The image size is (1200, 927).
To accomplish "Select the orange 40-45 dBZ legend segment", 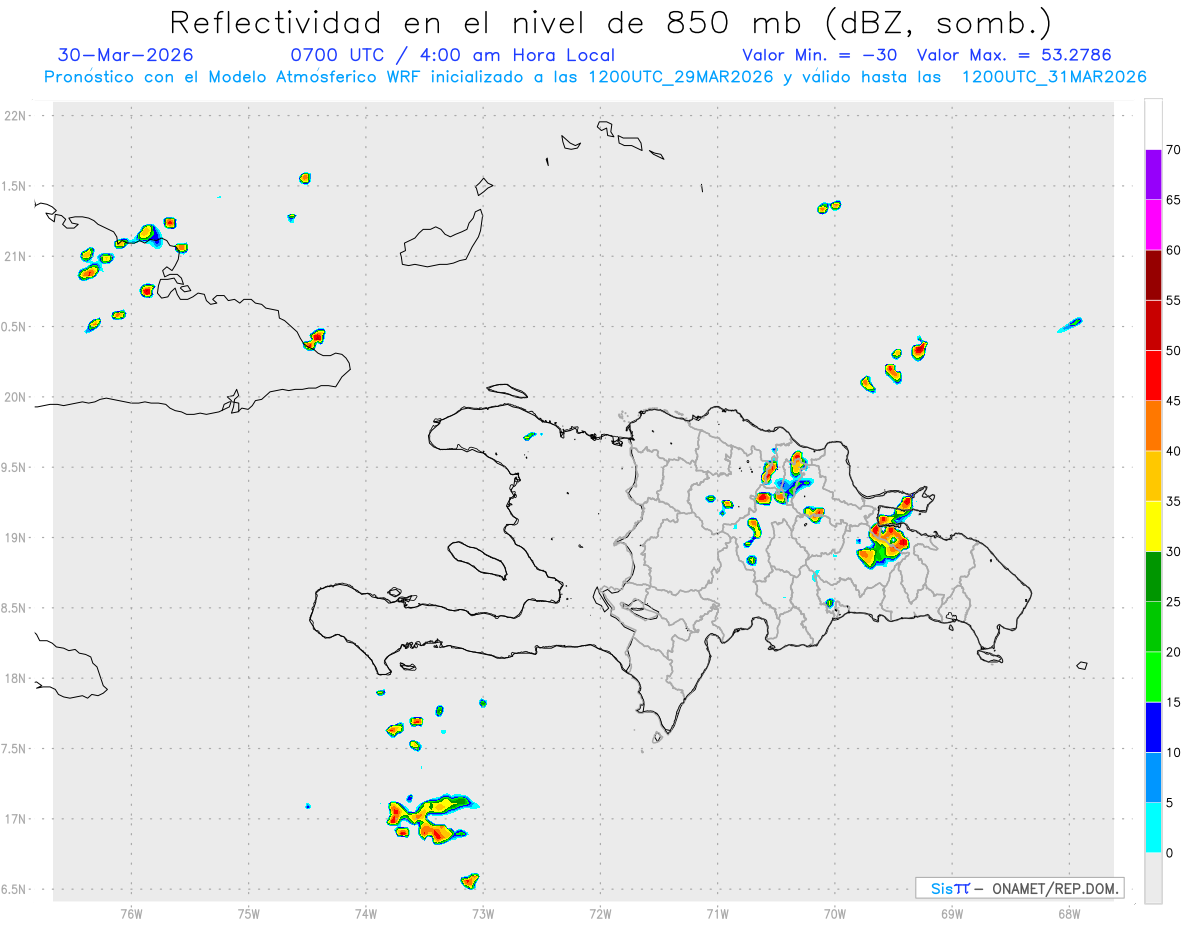I will pos(1153,426).
